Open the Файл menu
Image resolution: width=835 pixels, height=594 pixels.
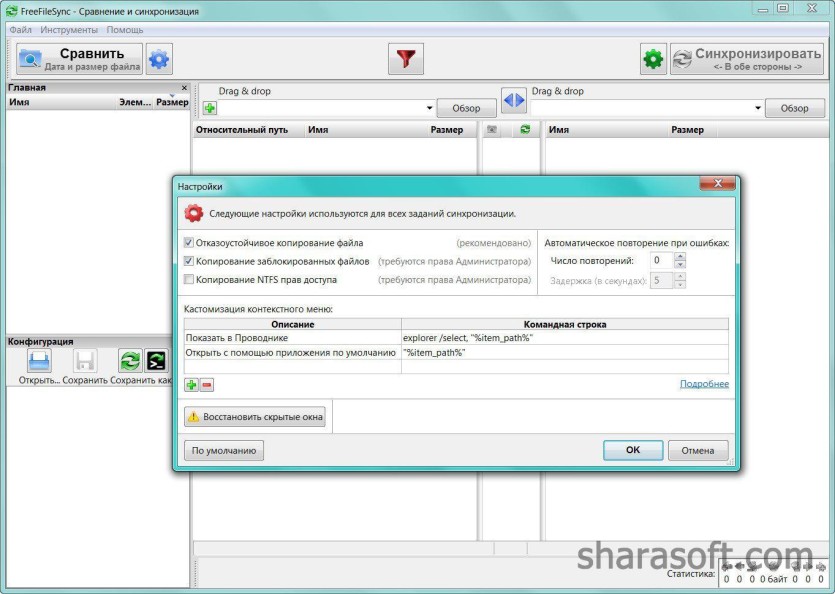(x=20, y=30)
